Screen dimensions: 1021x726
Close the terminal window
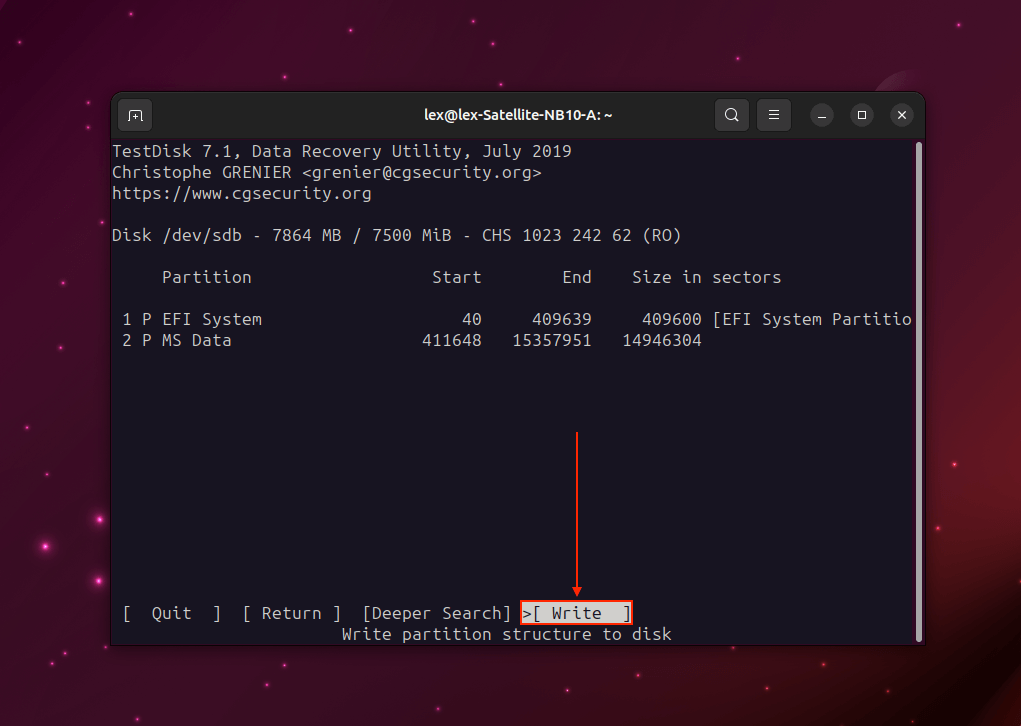coord(901,115)
